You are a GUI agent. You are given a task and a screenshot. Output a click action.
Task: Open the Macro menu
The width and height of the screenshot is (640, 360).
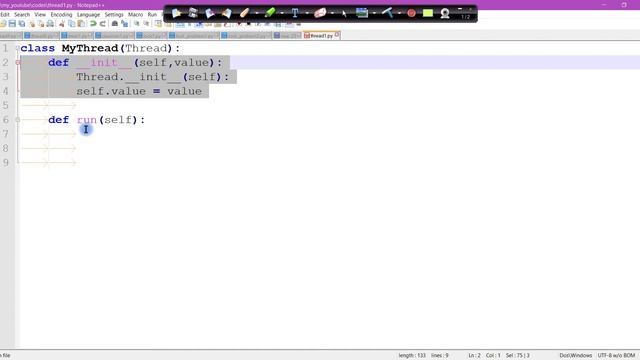[136, 14]
